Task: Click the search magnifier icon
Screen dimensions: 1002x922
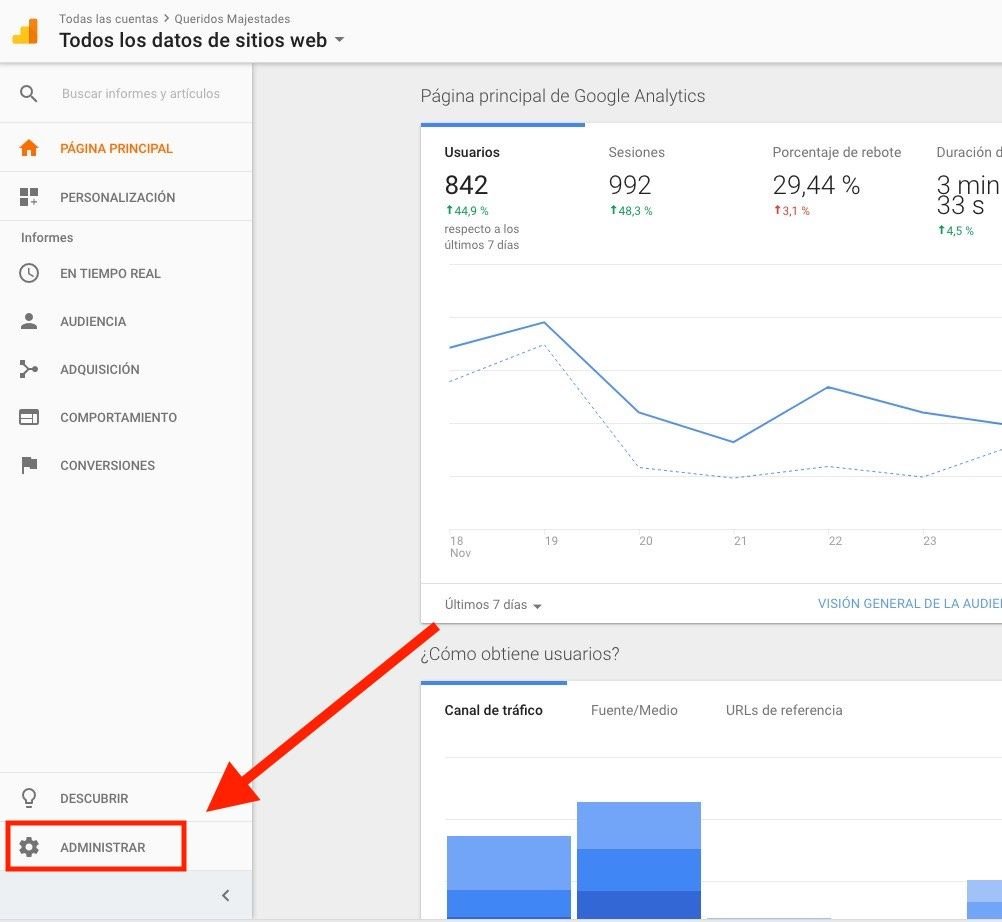Action: 28,94
